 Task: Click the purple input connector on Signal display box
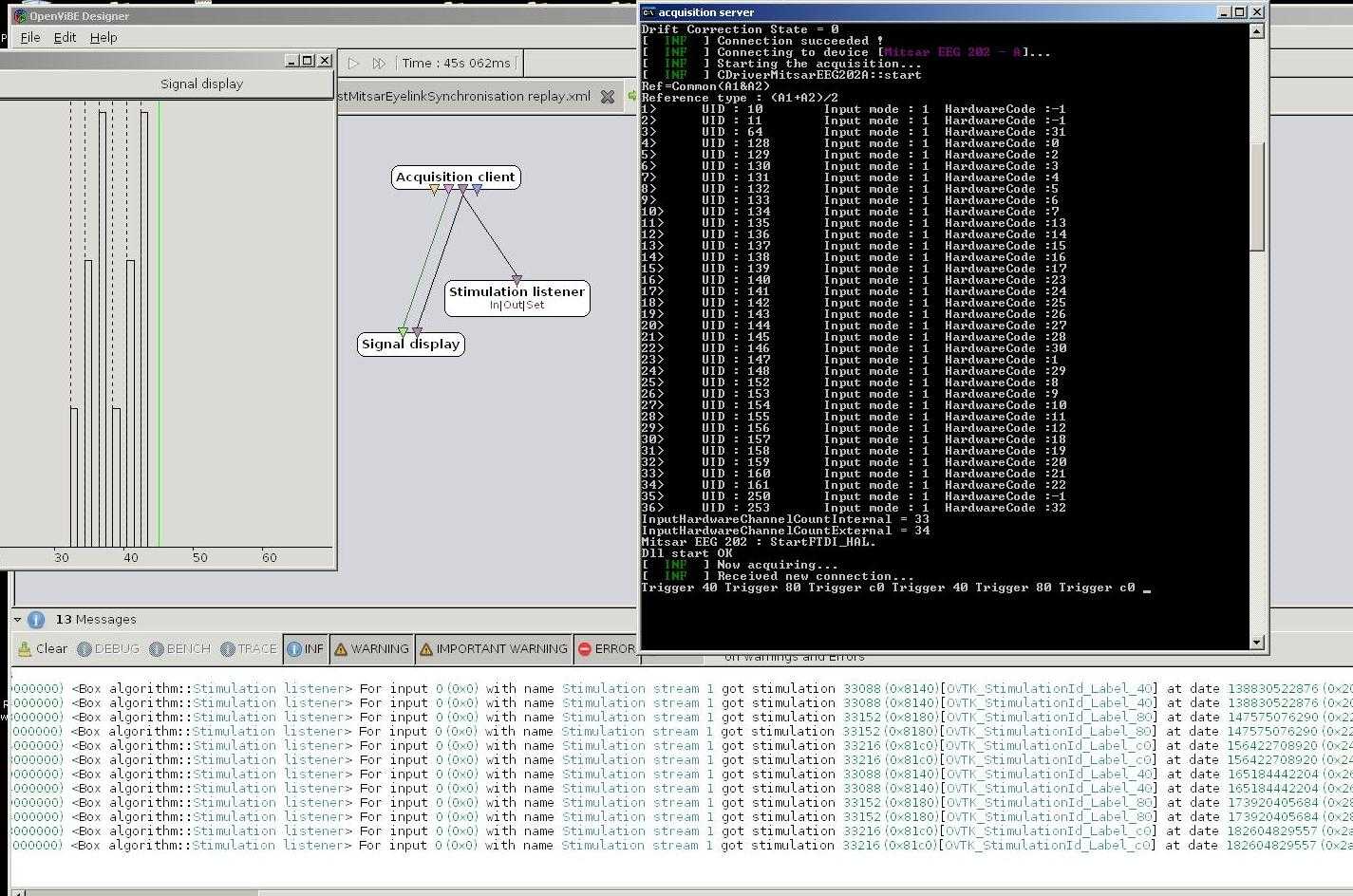(417, 332)
